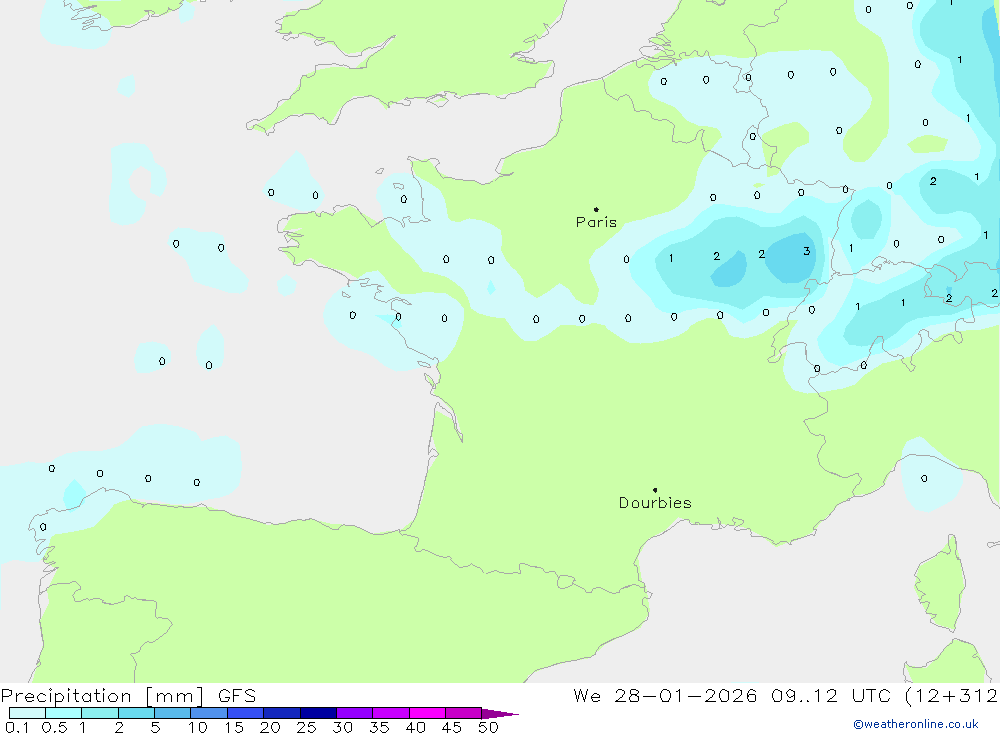Select the 40–45 mm legend color swatch
1000x733 pixels.
[427, 713]
